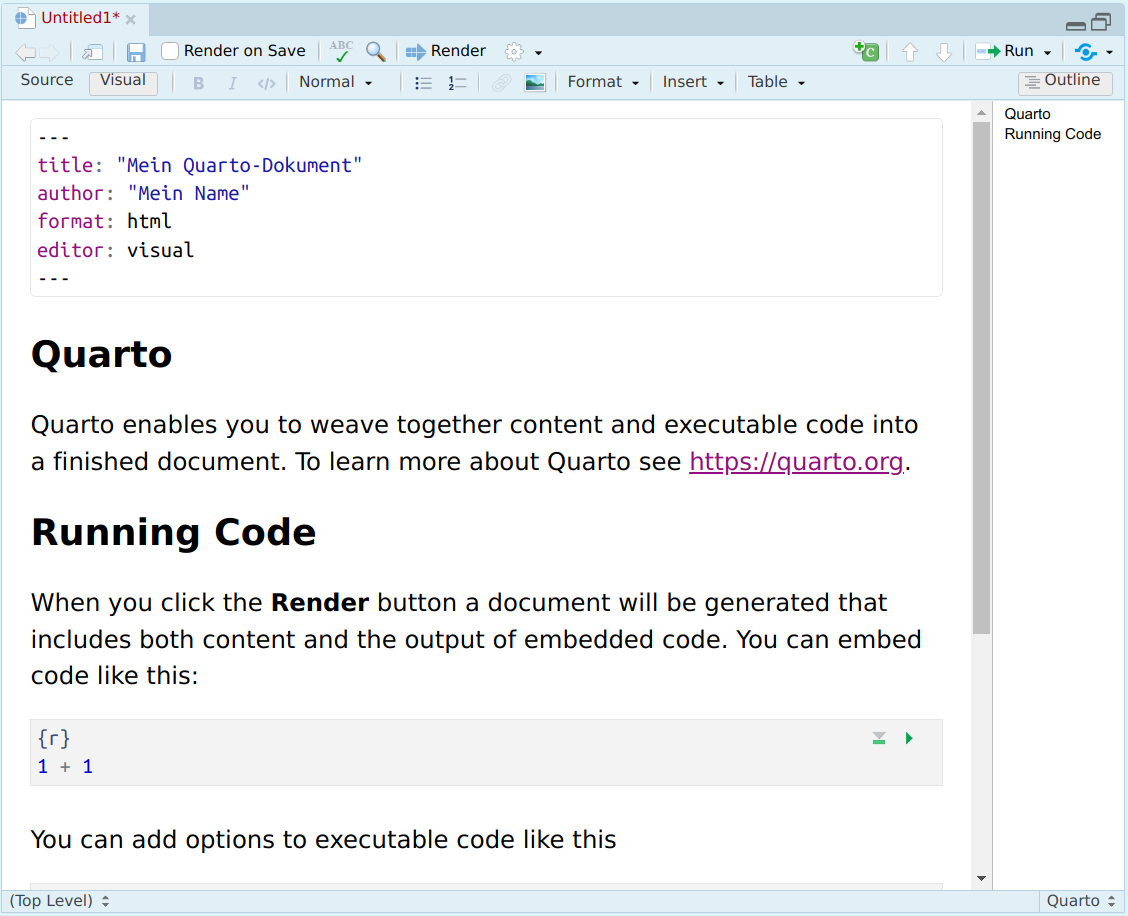This screenshot has height=916, width=1128.
Task: Toggle the Outline pane
Action: (1065, 81)
